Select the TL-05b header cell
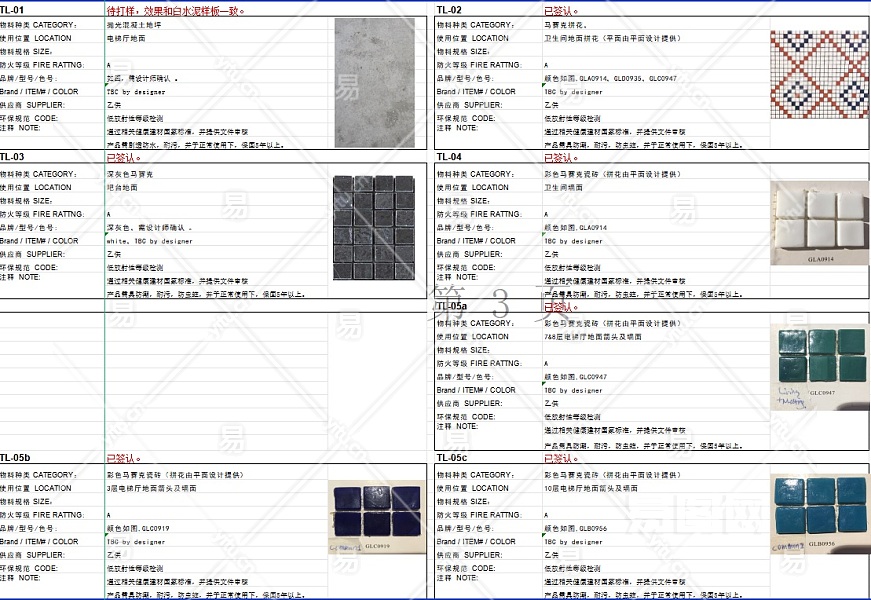Image resolution: width=871 pixels, height=600 pixels. [16, 458]
